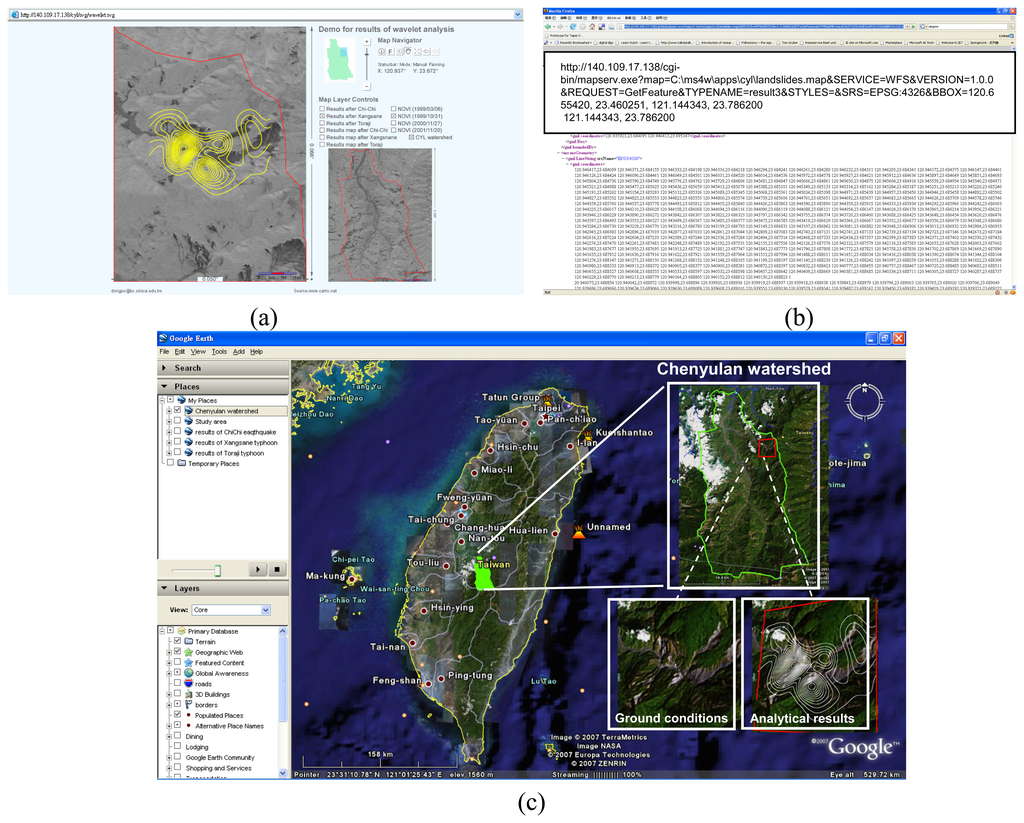Open the Tools menu in Google Earth
The width and height of the screenshot is (1024, 823).
pyautogui.click(x=218, y=352)
